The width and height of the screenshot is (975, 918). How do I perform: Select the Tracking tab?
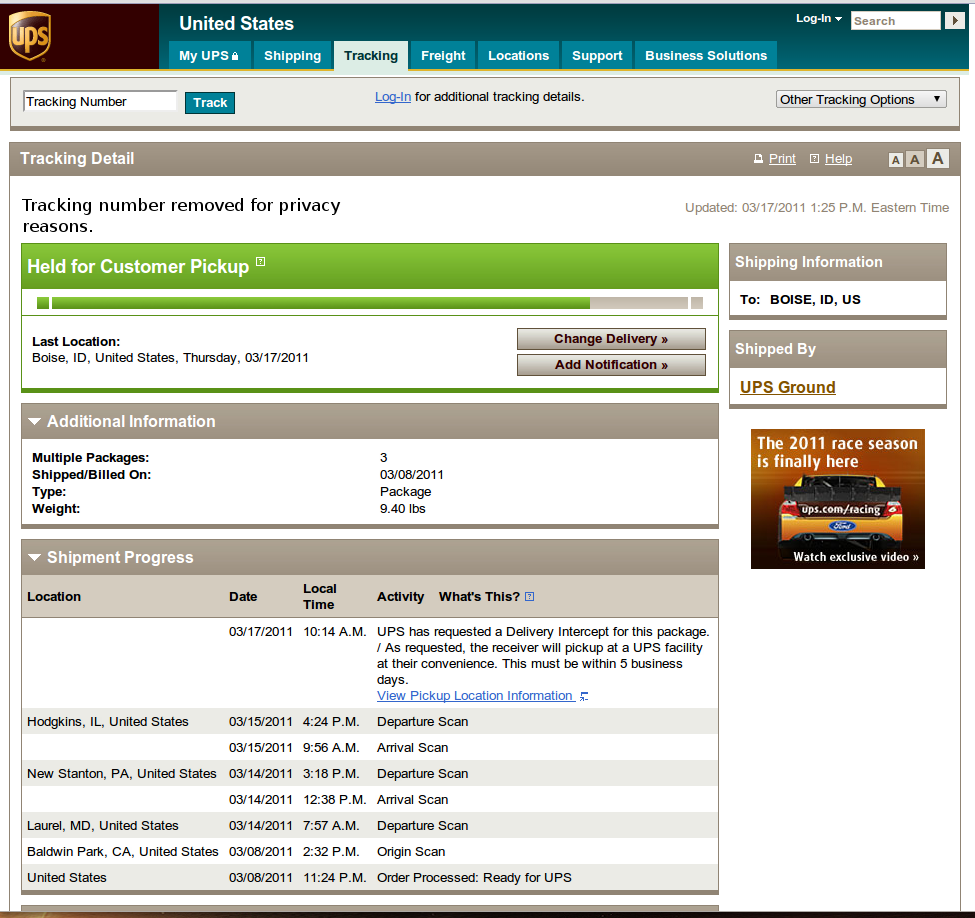click(x=371, y=55)
